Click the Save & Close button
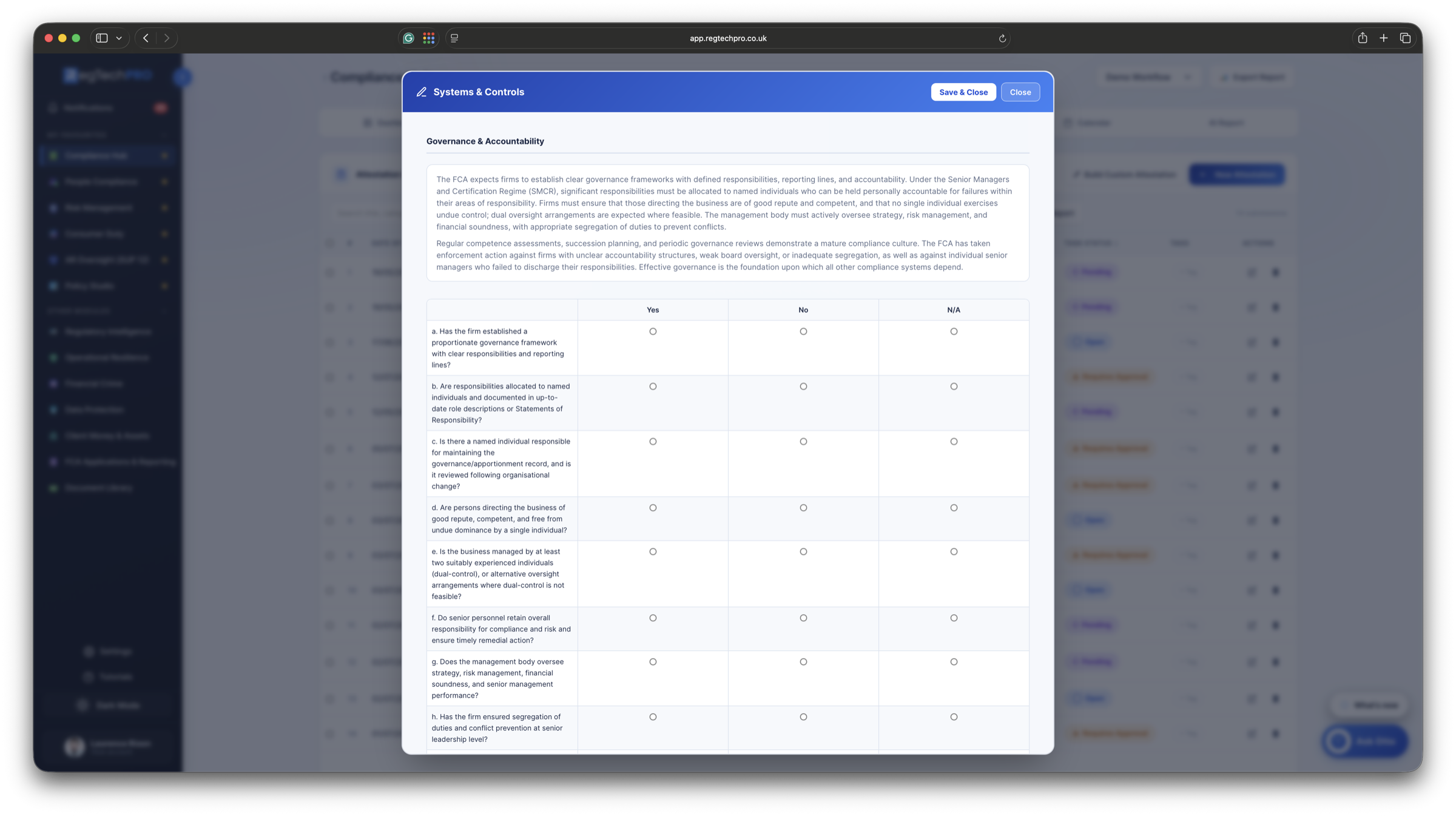The width and height of the screenshot is (1456, 816). point(963,92)
